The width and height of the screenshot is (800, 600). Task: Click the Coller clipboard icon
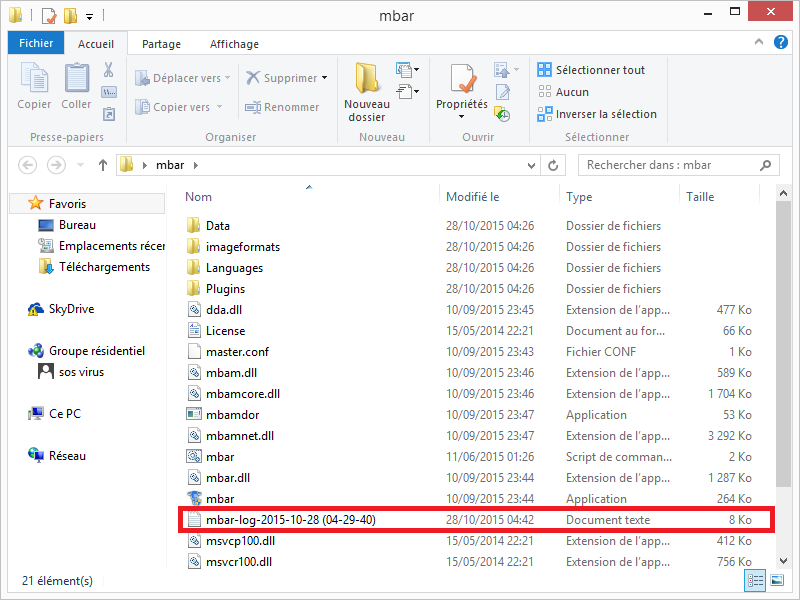[76, 85]
